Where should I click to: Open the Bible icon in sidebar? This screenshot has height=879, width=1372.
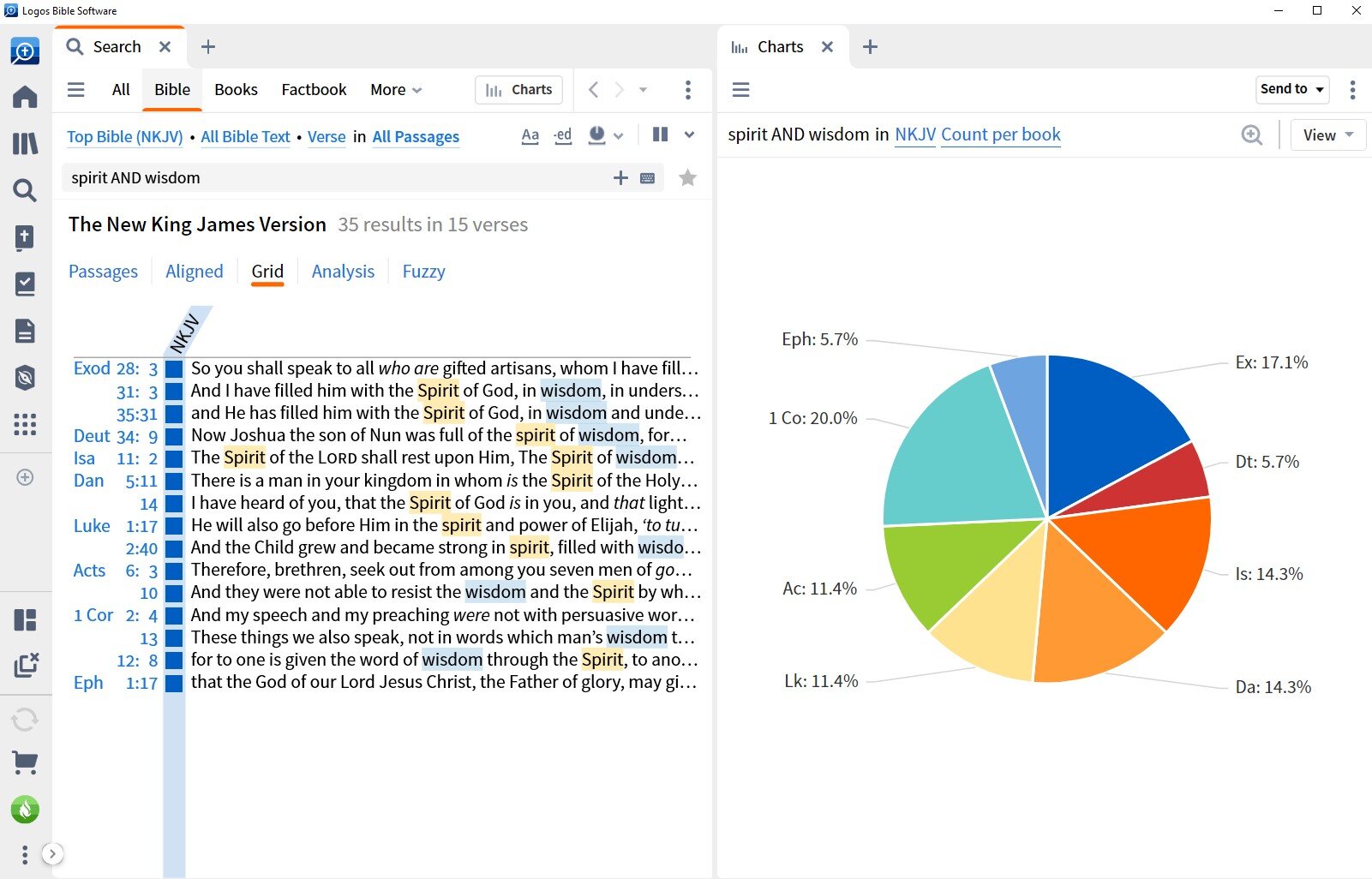coord(25,237)
